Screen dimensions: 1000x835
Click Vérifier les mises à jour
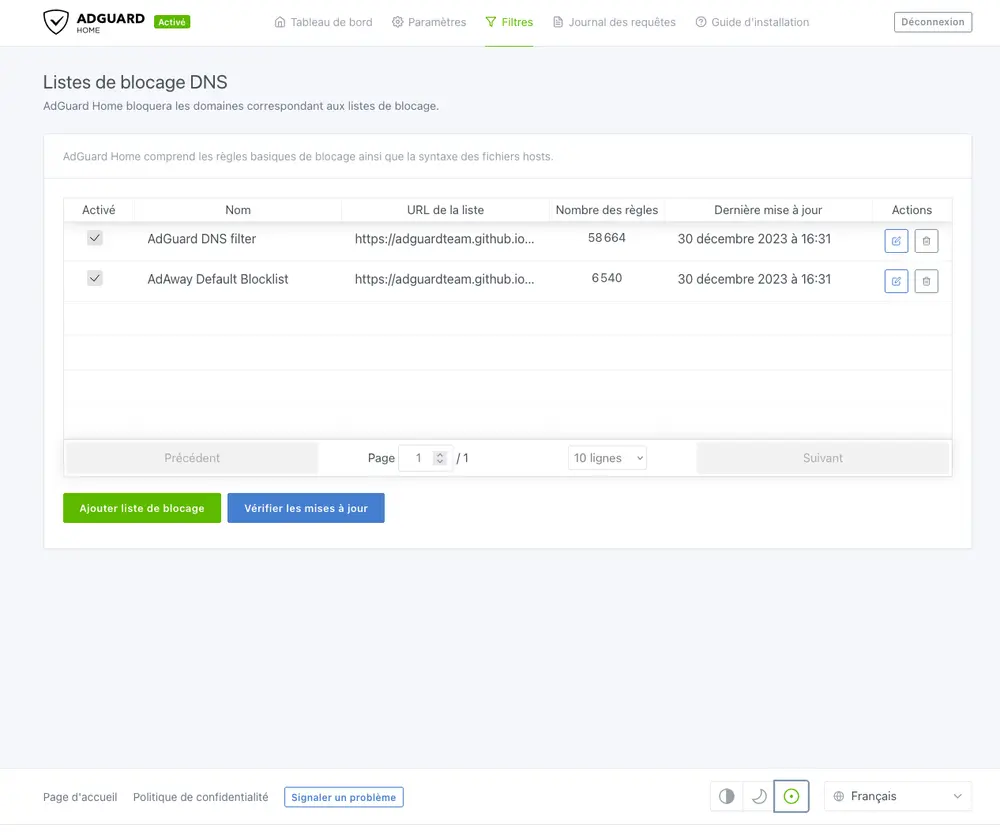306,508
